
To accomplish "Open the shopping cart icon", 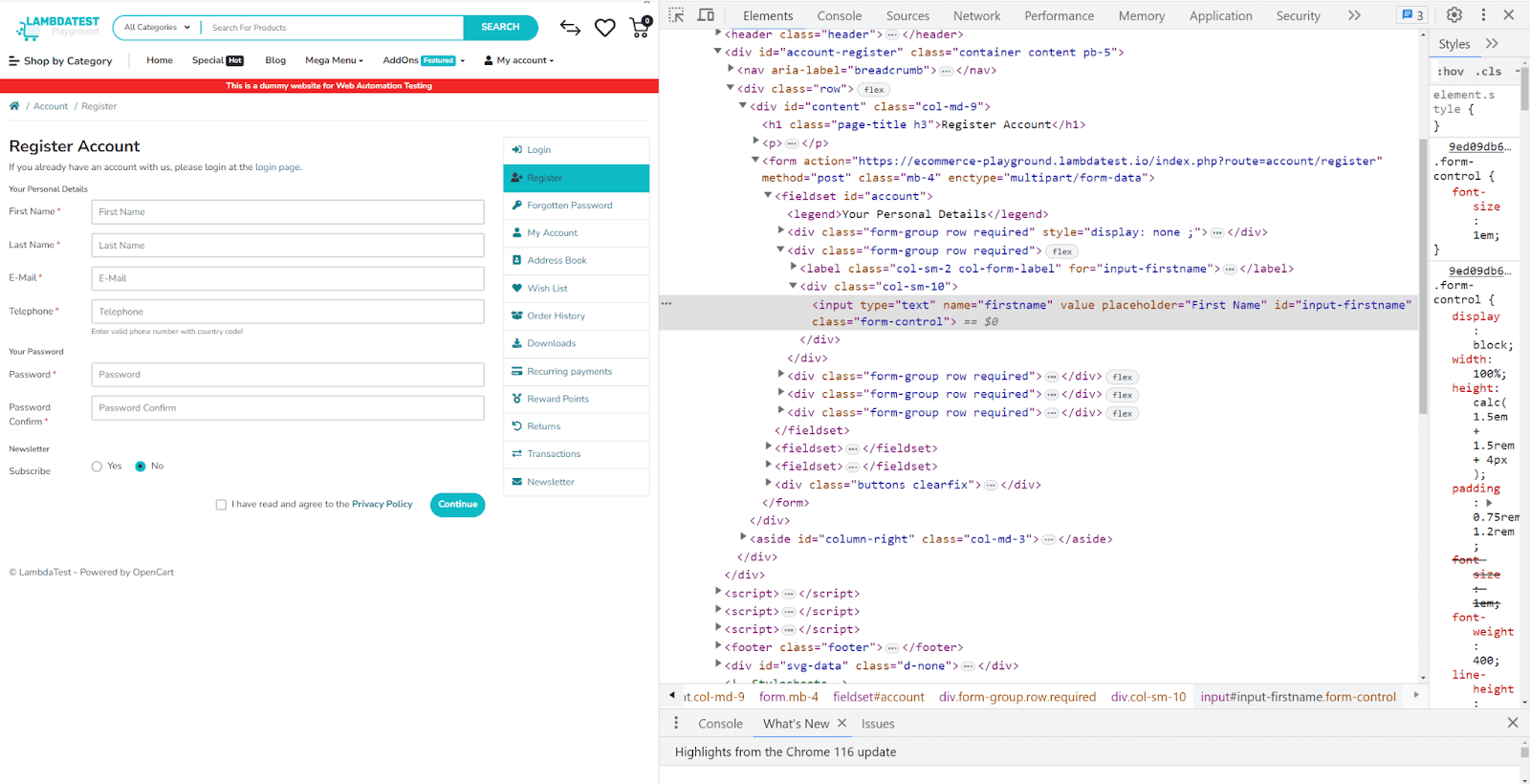I will click(x=640, y=28).
